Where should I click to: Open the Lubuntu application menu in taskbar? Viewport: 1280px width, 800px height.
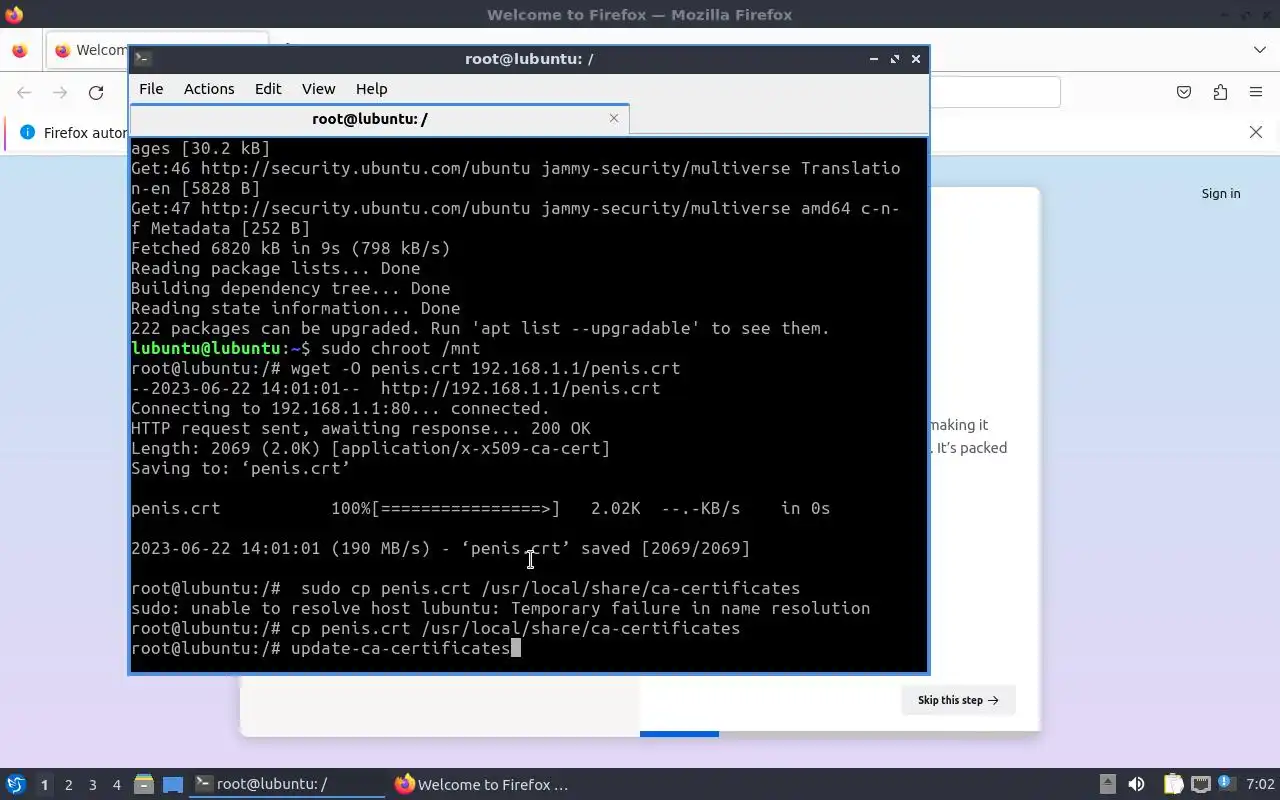click(16, 785)
